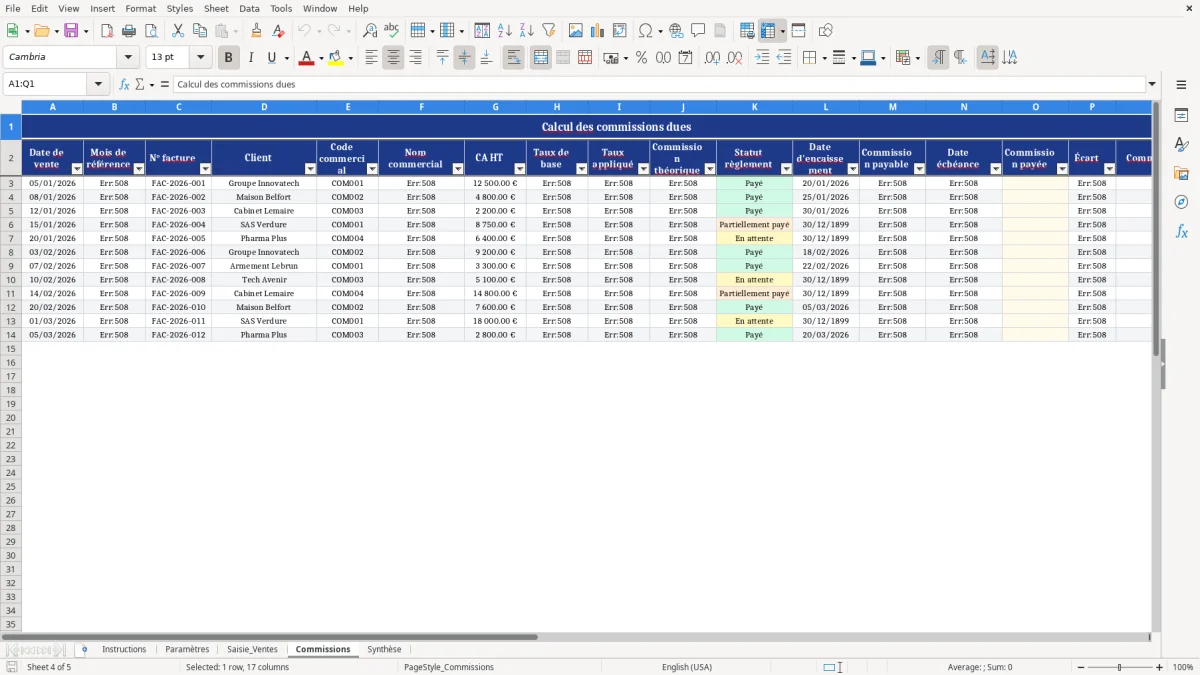Open the Data menu
This screenshot has width=1200, height=675.
(249, 8)
